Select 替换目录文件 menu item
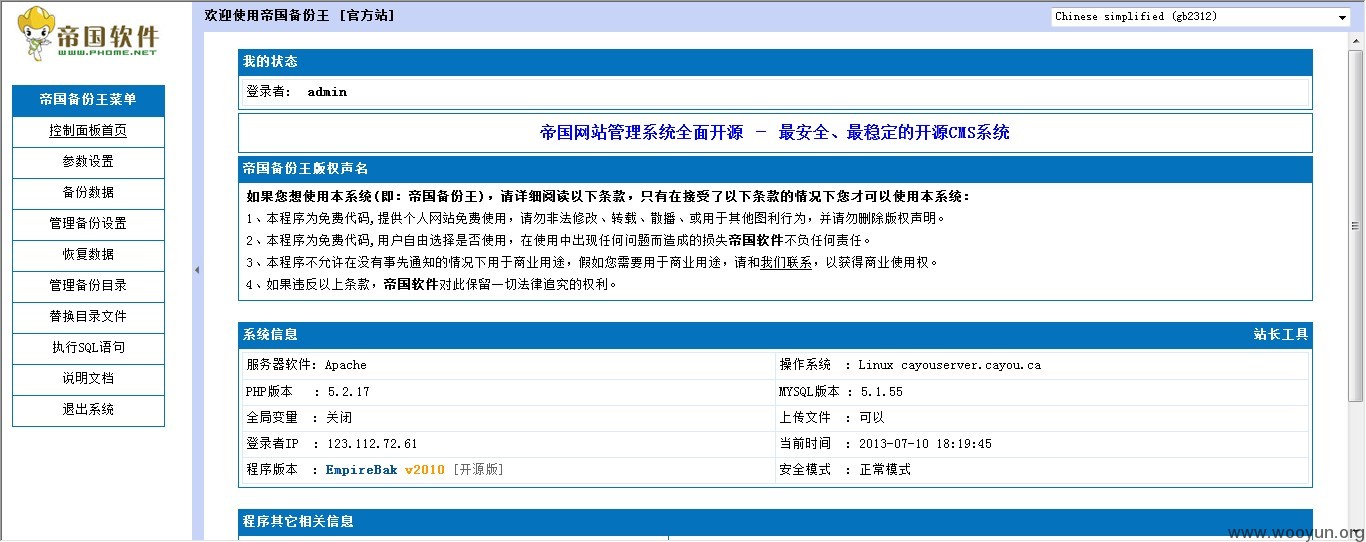This screenshot has width=1366, height=542. point(88,317)
